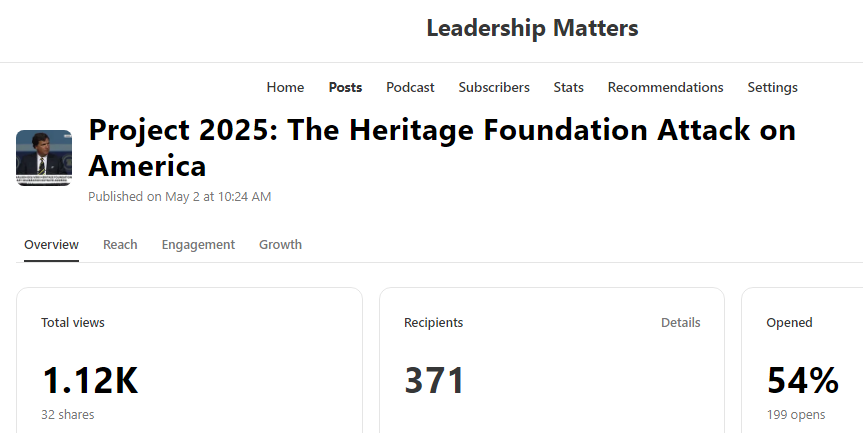
Task: Open the Podcast section
Action: click(x=410, y=87)
